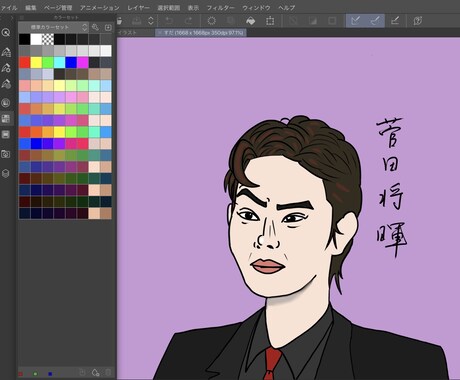Click the カラーセット panel title
The image size is (460, 380).
pyautogui.click(x=66, y=17)
